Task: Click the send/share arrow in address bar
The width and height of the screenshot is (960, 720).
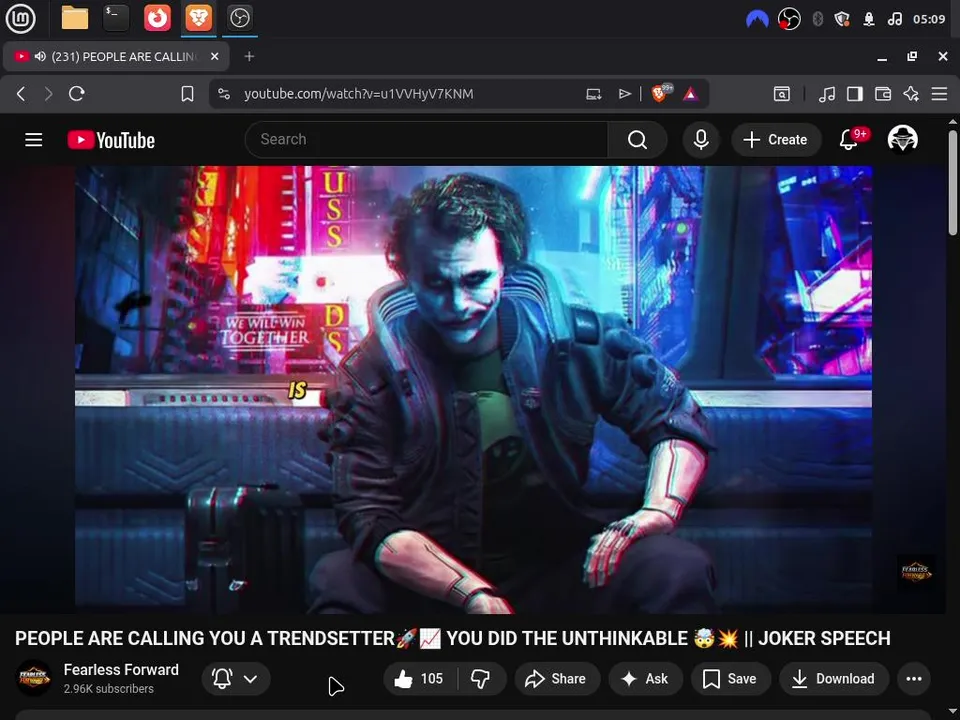Action: click(x=624, y=94)
